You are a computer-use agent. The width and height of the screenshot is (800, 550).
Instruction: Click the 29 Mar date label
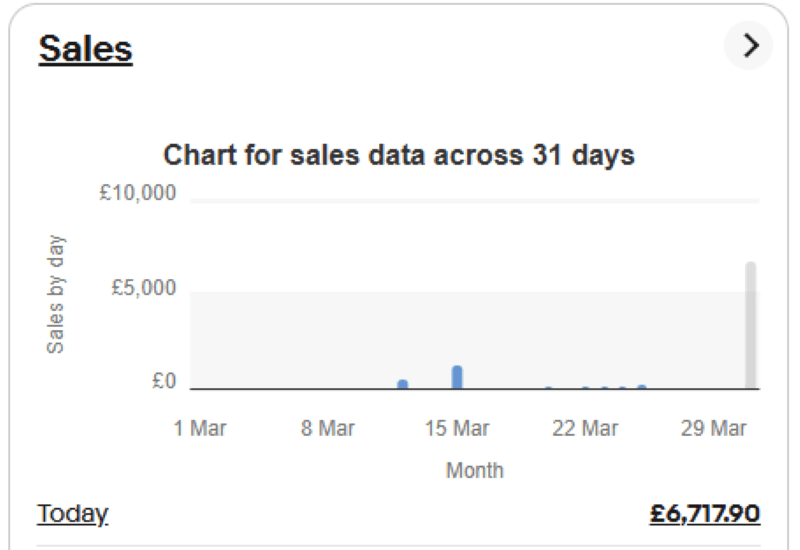[714, 428]
